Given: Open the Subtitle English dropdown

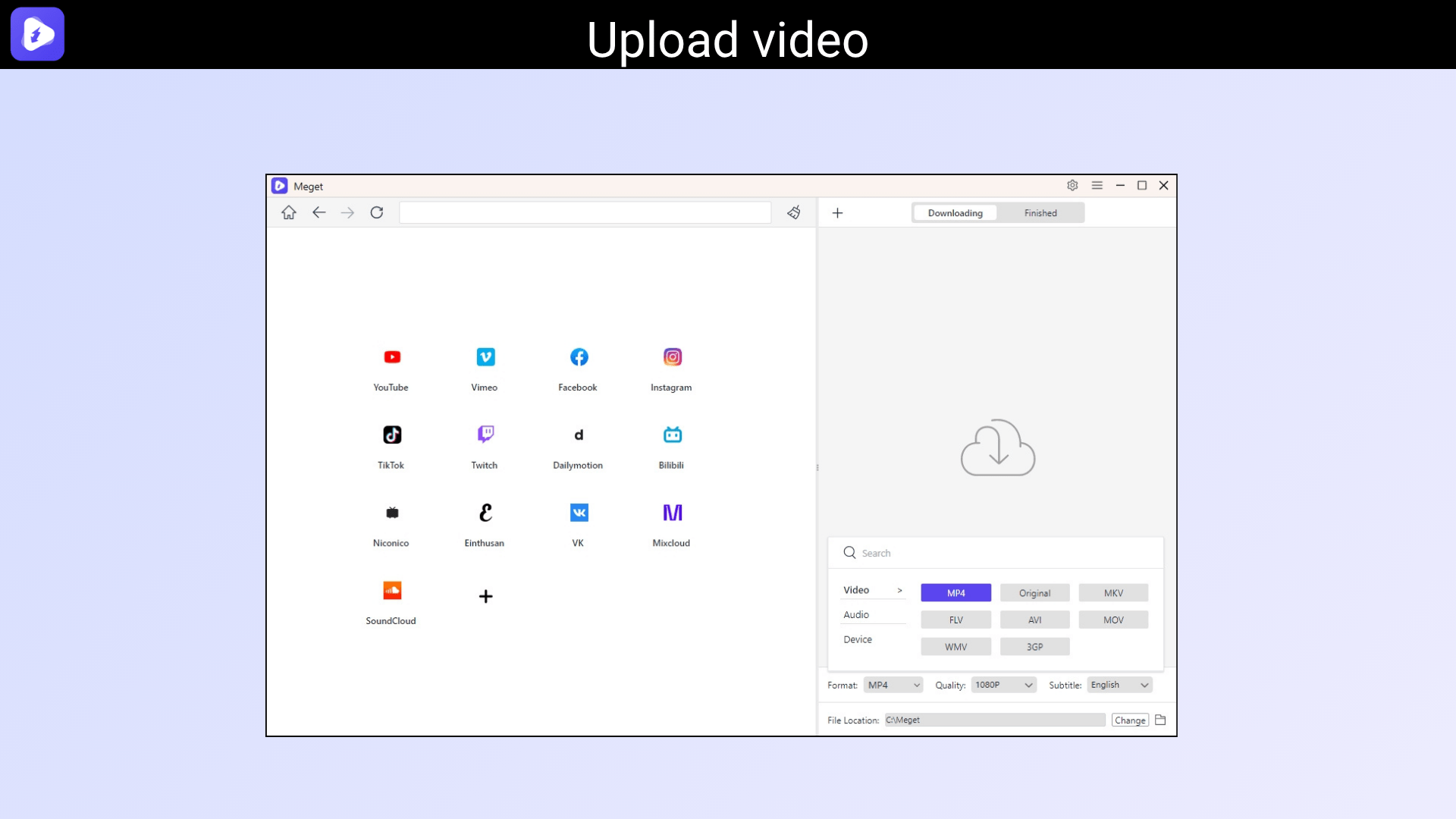Looking at the screenshot, I should click(1119, 685).
